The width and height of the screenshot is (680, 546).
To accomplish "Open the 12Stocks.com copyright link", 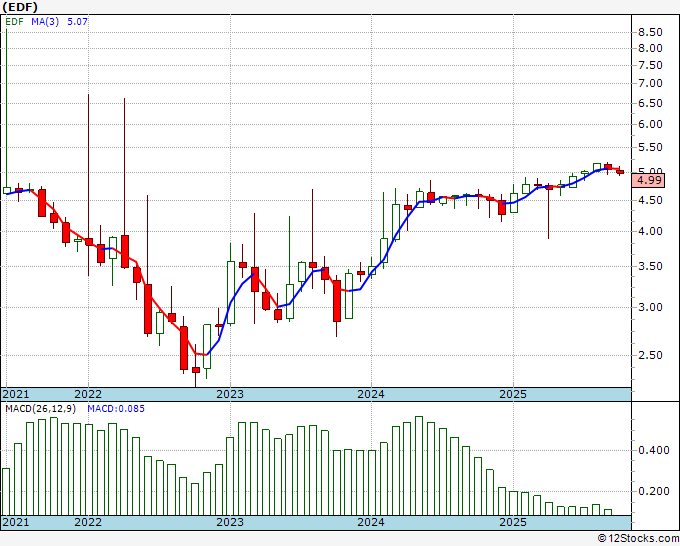I will 638,538.
